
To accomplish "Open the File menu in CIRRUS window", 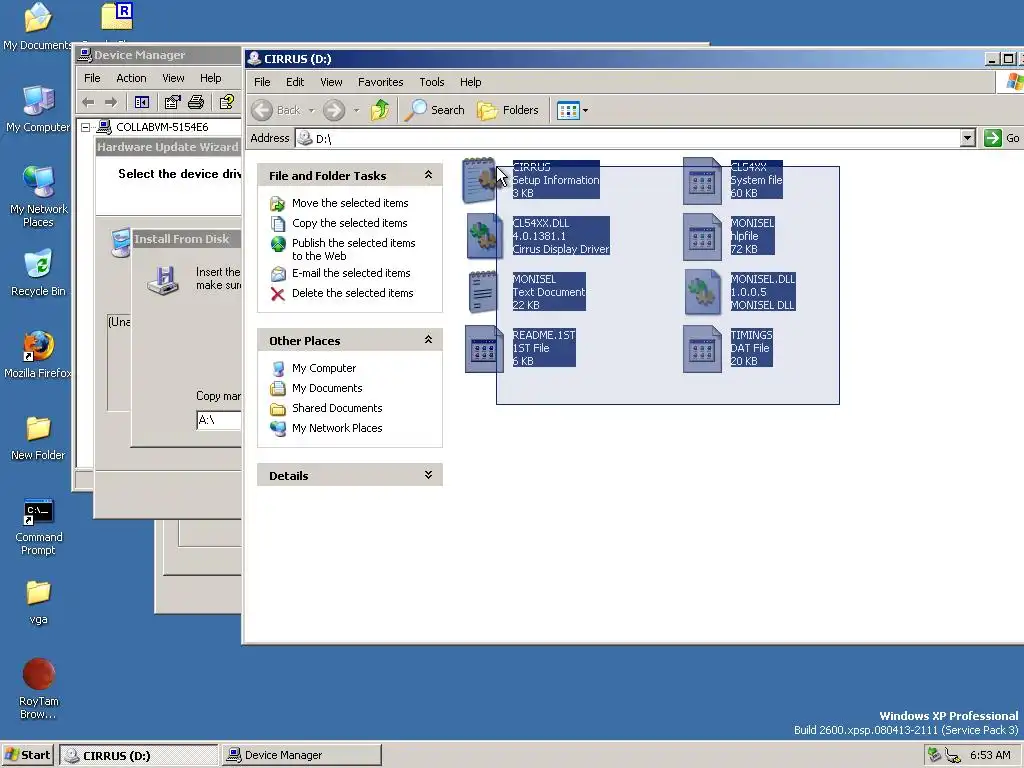I will point(262,82).
